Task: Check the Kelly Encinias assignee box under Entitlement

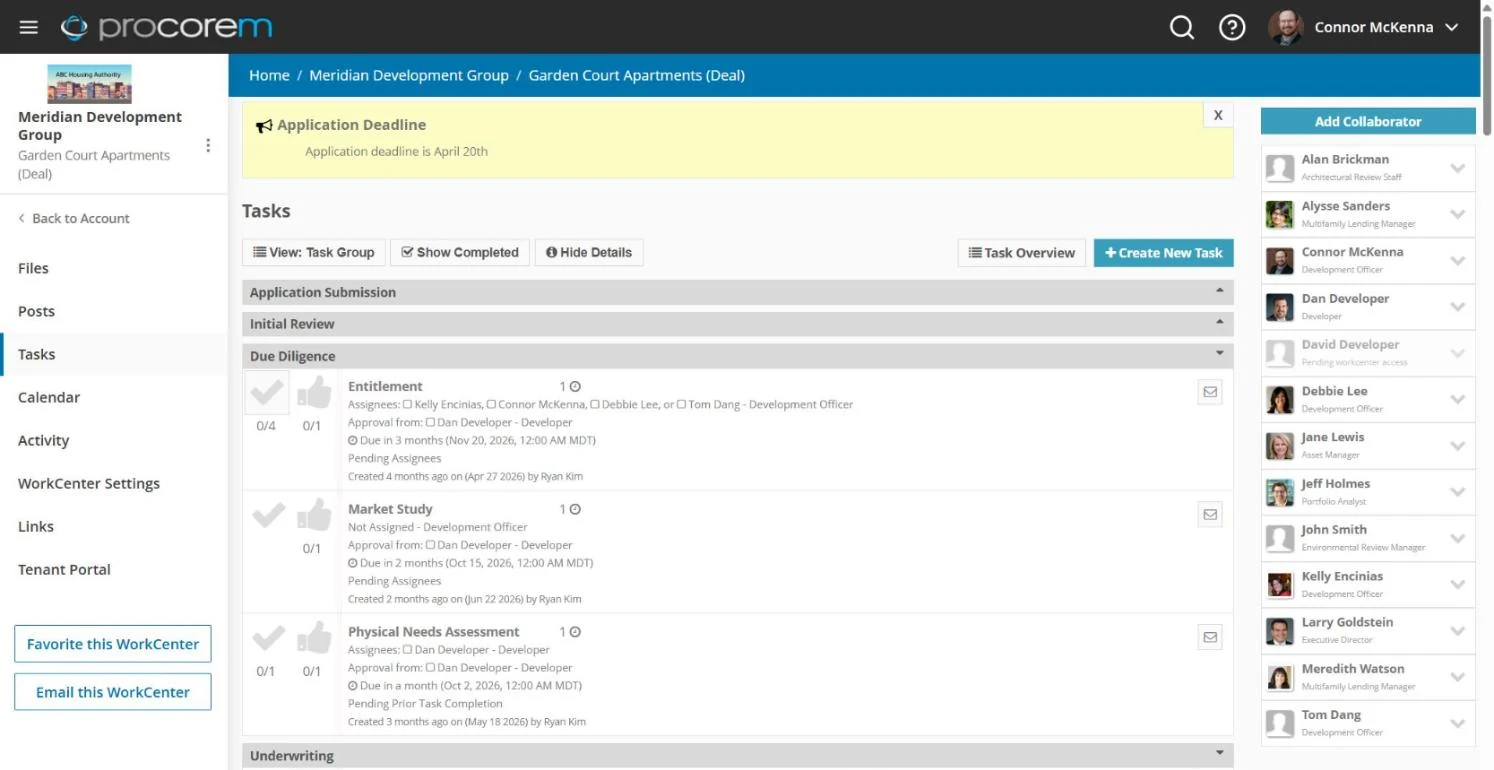Action: 408,405
